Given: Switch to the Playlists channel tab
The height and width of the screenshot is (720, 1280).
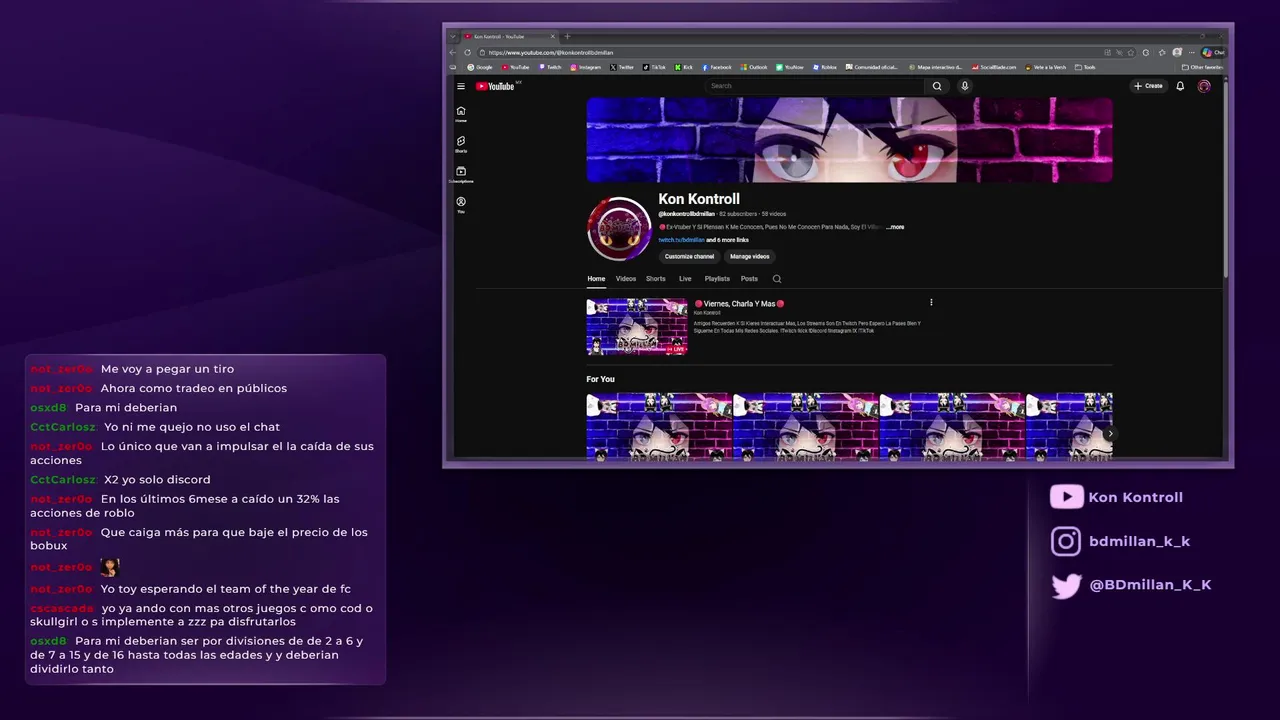Looking at the screenshot, I should [x=717, y=279].
